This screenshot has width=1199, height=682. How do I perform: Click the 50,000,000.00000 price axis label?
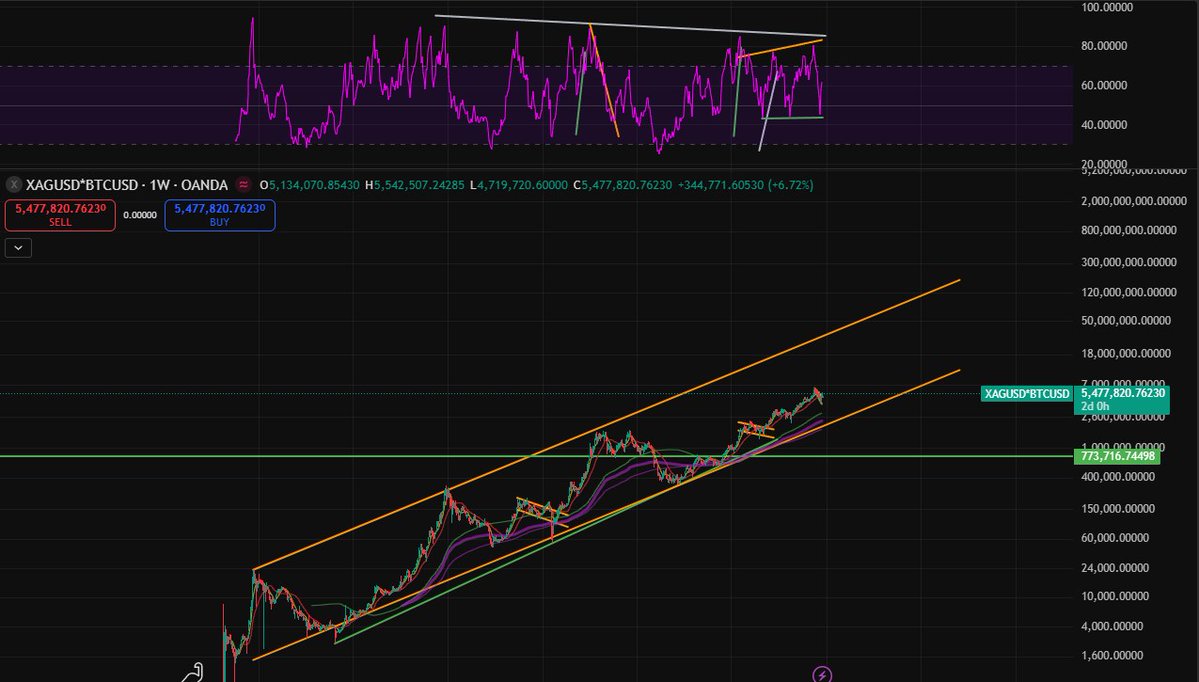[x=1126, y=320]
